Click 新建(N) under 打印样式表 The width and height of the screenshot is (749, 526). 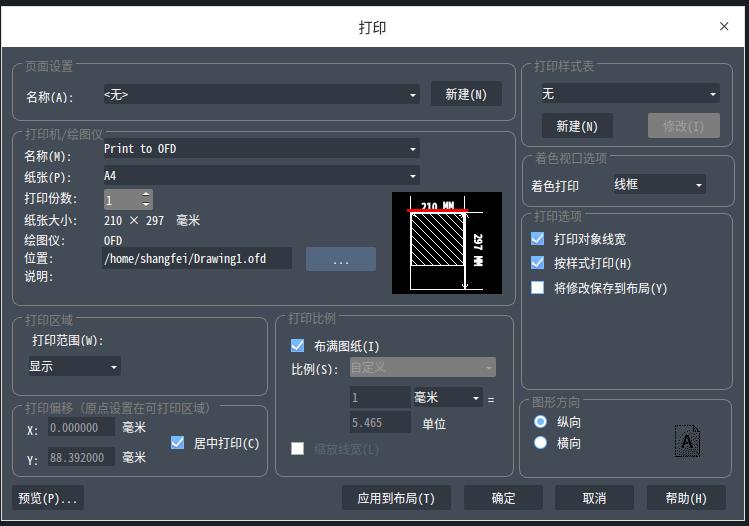click(577, 126)
